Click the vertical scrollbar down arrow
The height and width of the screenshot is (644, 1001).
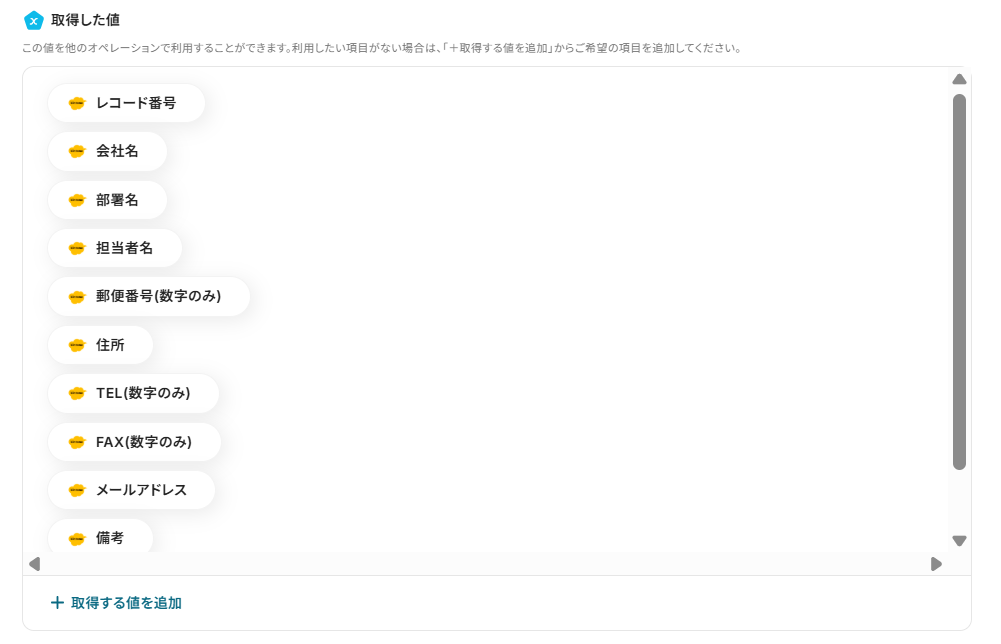[x=959, y=541]
